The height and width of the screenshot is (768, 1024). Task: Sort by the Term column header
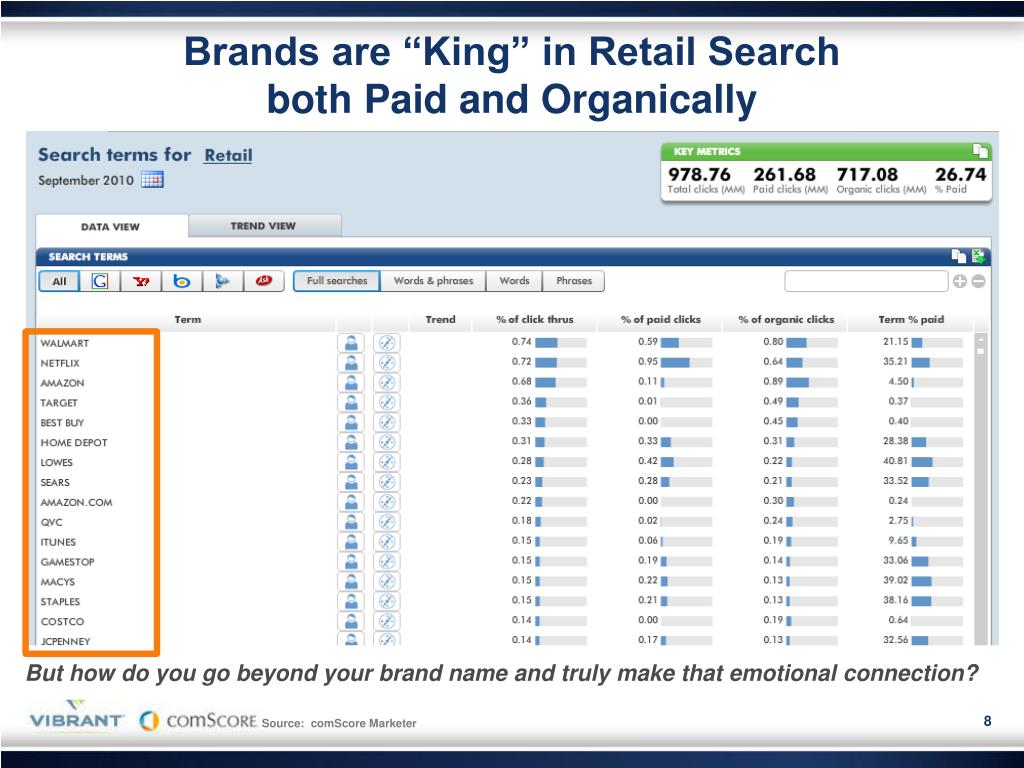pyautogui.click(x=187, y=319)
